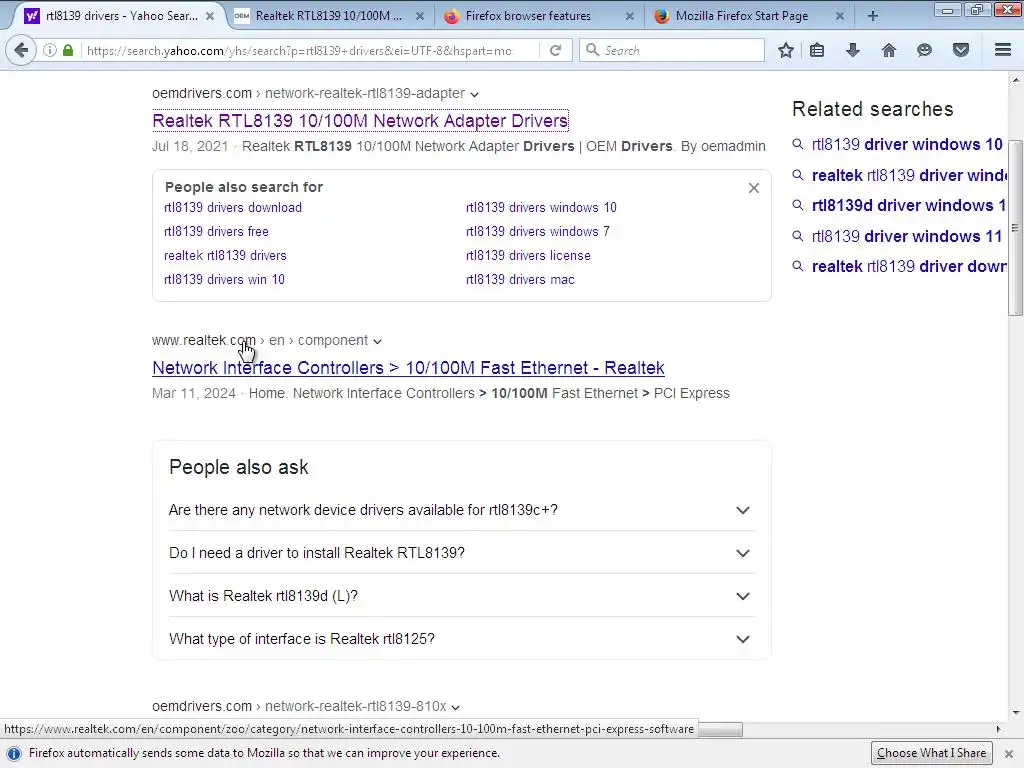Reload the page with the refresh icon
The height and width of the screenshot is (768, 1024).
pyautogui.click(x=555, y=50)
